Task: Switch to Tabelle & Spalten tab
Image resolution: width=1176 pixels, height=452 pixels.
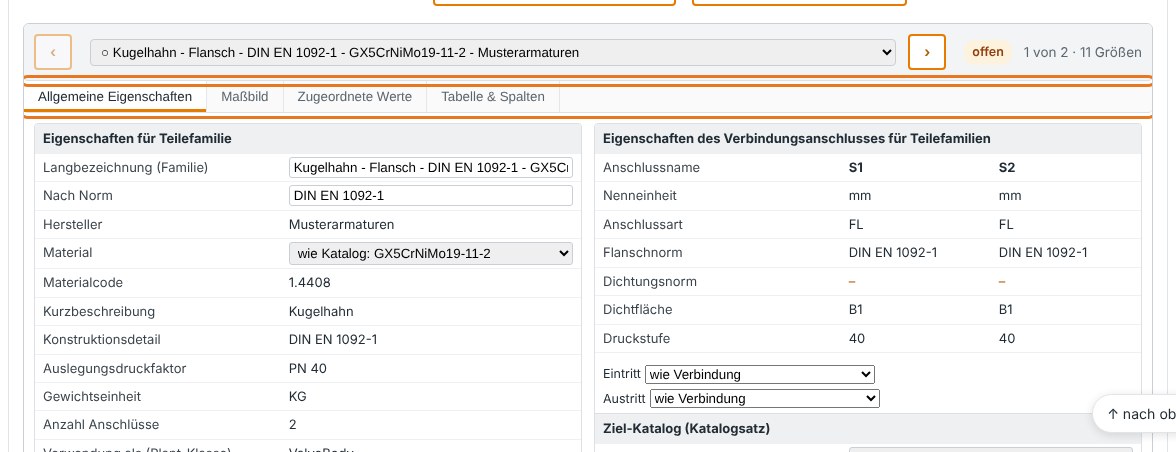Action: (x=493, y=97)
